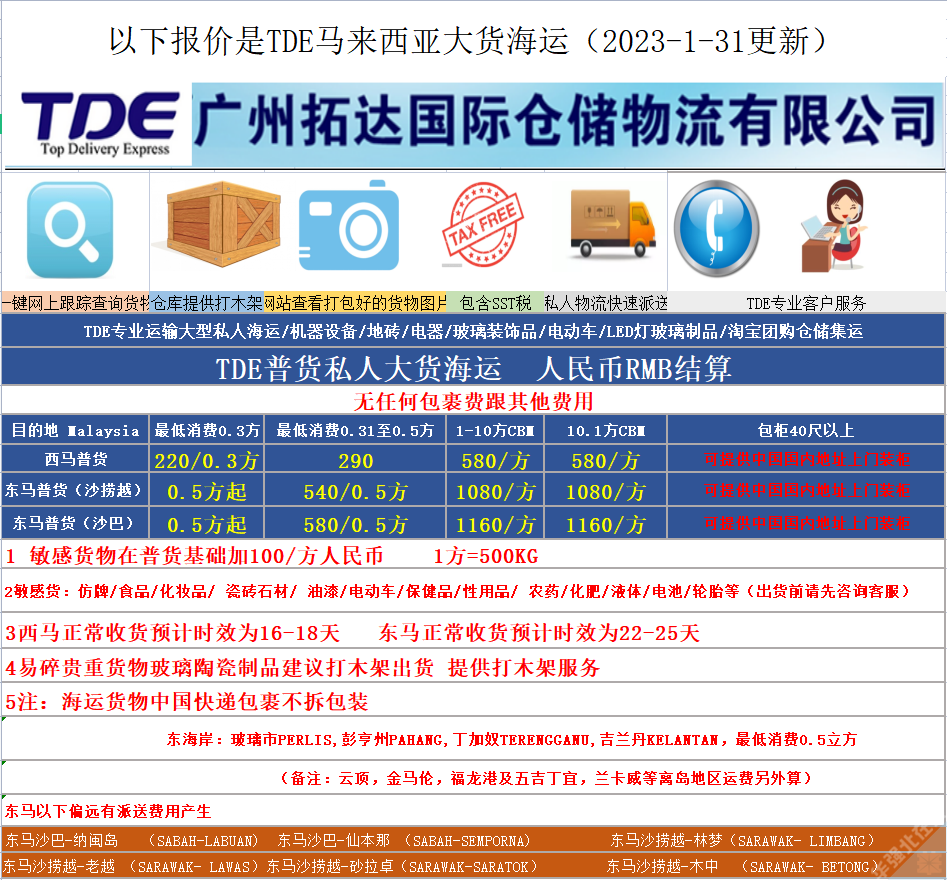Click the row starting TDE专业运输大型私人海运

(x=473, y=331)
